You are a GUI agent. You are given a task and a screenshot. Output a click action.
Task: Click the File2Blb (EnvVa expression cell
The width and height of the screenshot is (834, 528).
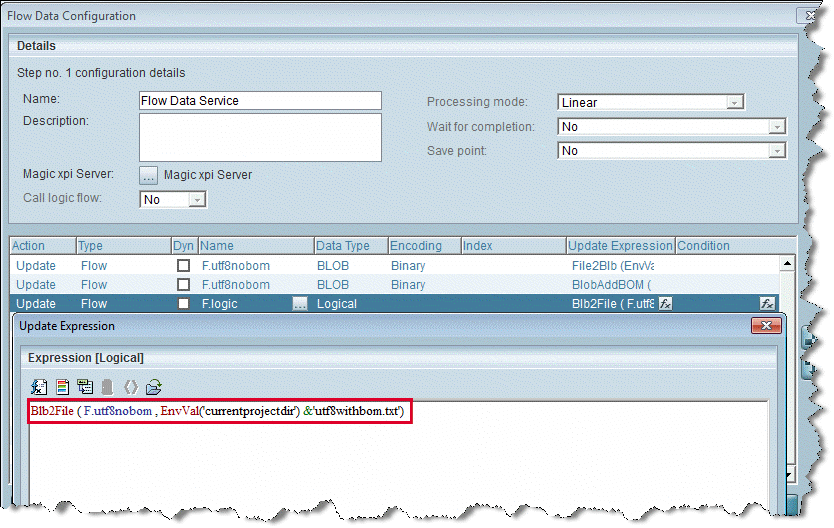click(x=613, y=265)
